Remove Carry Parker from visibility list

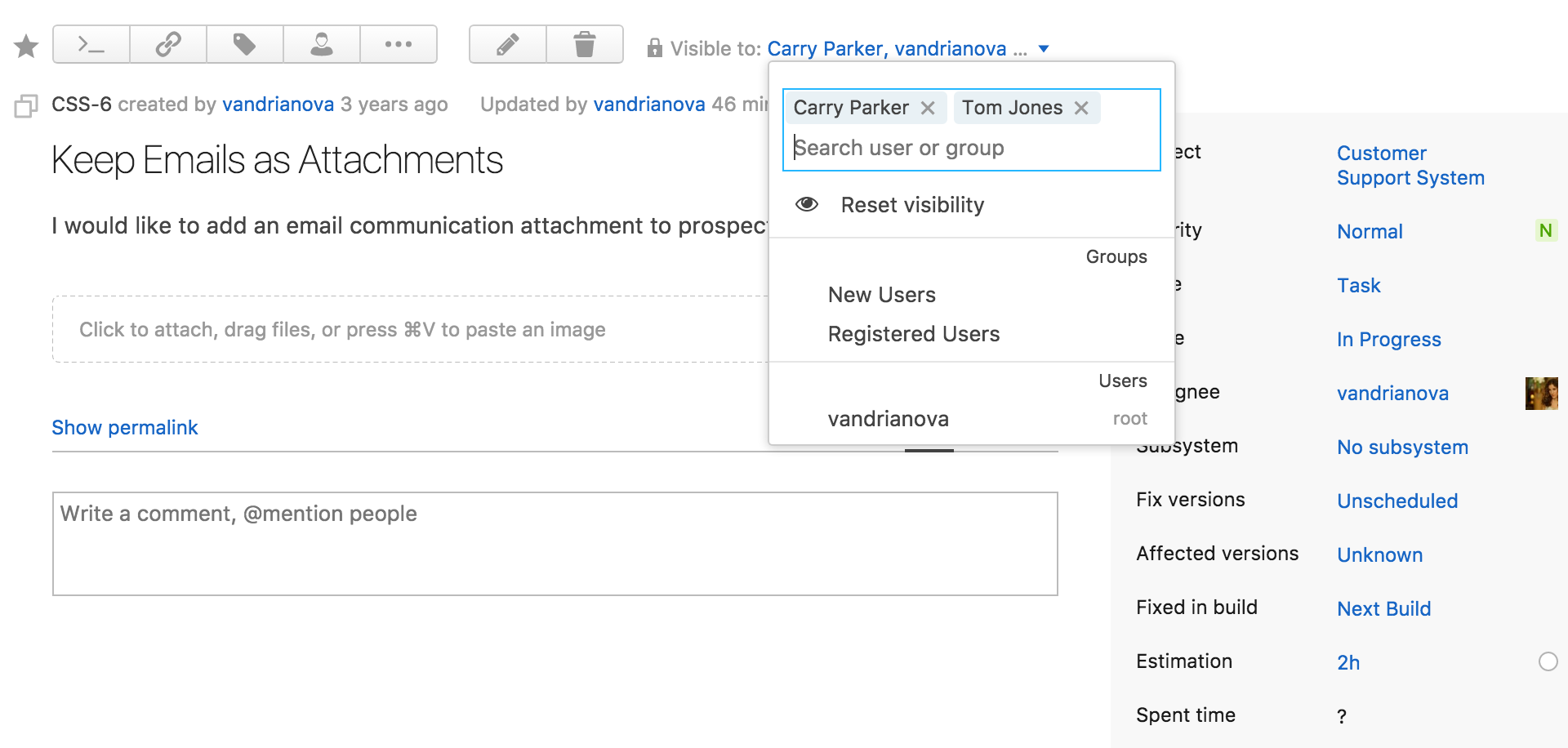click(x=928, y=108)
